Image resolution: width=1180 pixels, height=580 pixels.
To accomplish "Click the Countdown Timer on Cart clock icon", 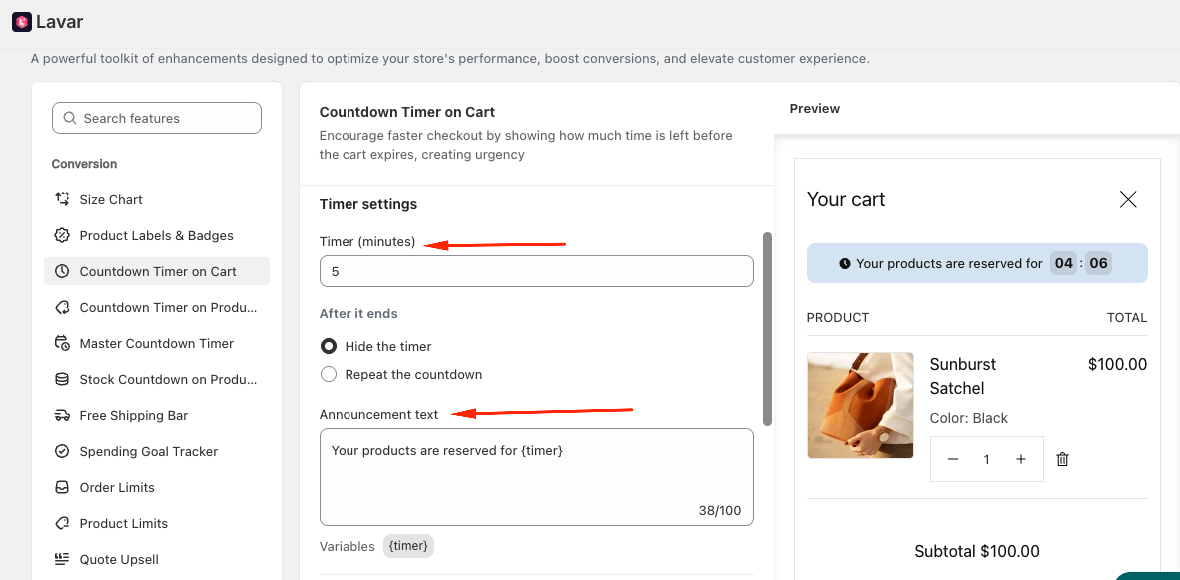I will tap(62, 272).
